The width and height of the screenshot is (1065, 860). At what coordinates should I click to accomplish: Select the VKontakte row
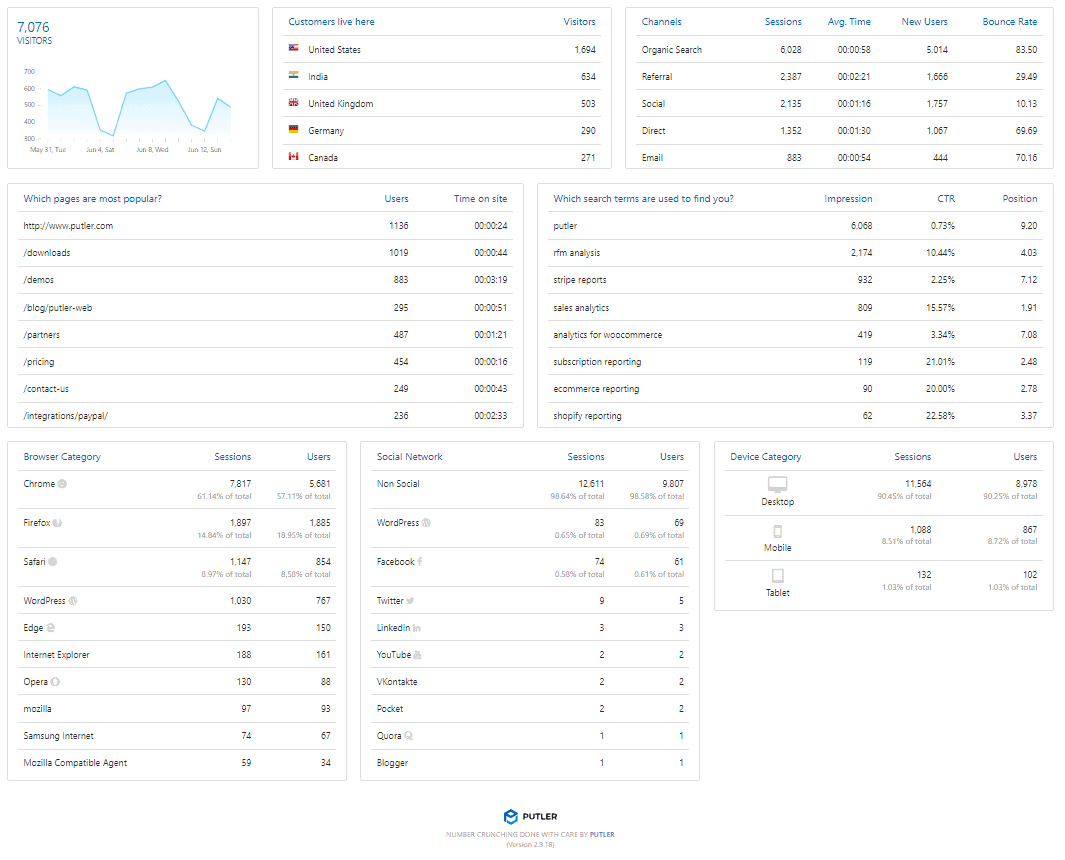(530, 681)
